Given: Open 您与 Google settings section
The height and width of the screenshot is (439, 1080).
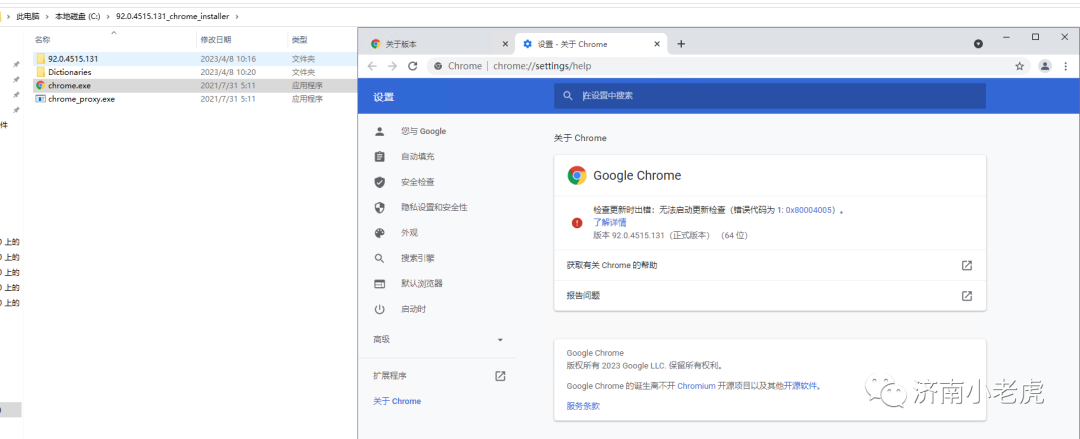Looking at the screenshot, I should click(x=424, y=132).
